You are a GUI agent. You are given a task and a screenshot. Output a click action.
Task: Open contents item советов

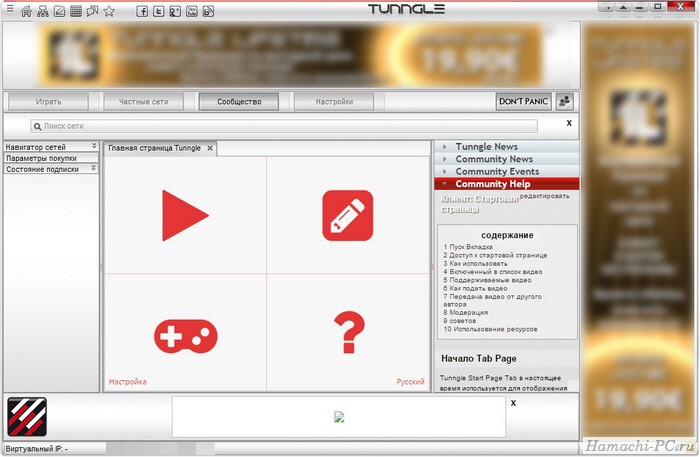[x=460, y=321]
